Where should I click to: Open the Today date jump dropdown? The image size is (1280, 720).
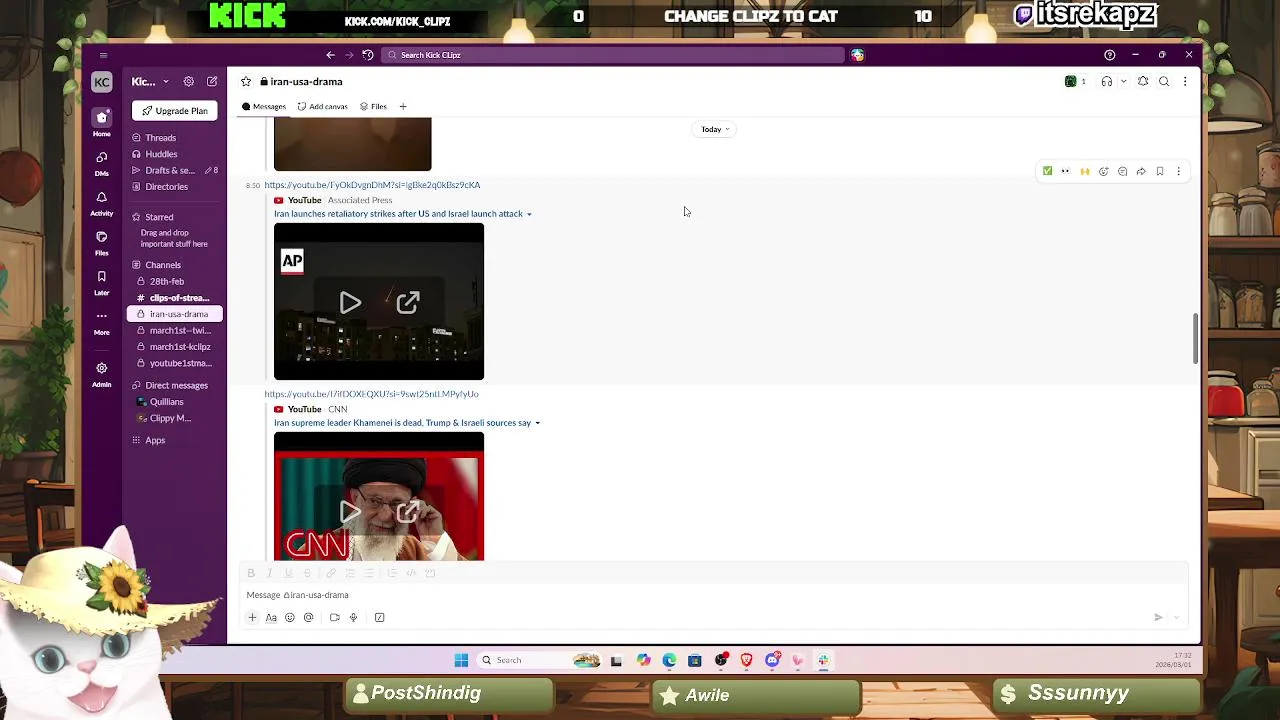[715, 129]
